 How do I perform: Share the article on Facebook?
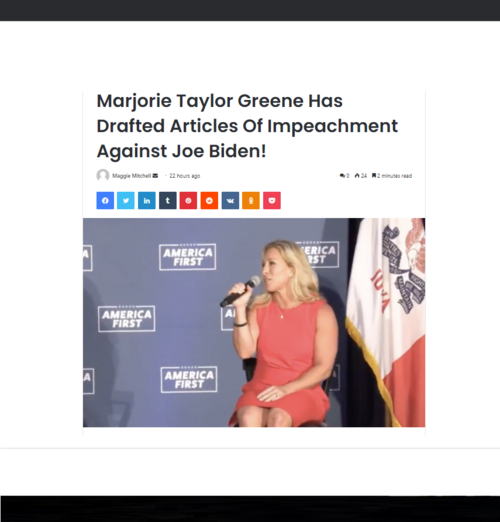tap(105, 200)
